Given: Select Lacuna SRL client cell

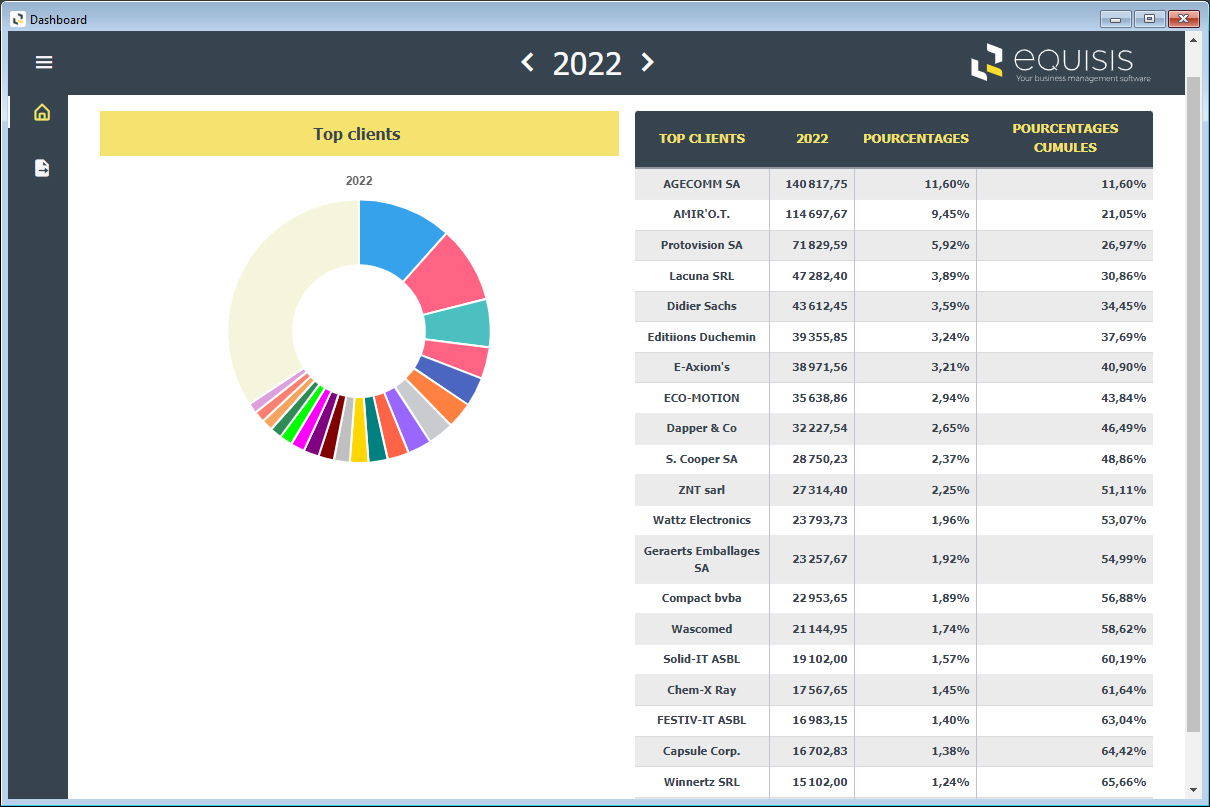Looking at the screenshot, I should [702, 276].
